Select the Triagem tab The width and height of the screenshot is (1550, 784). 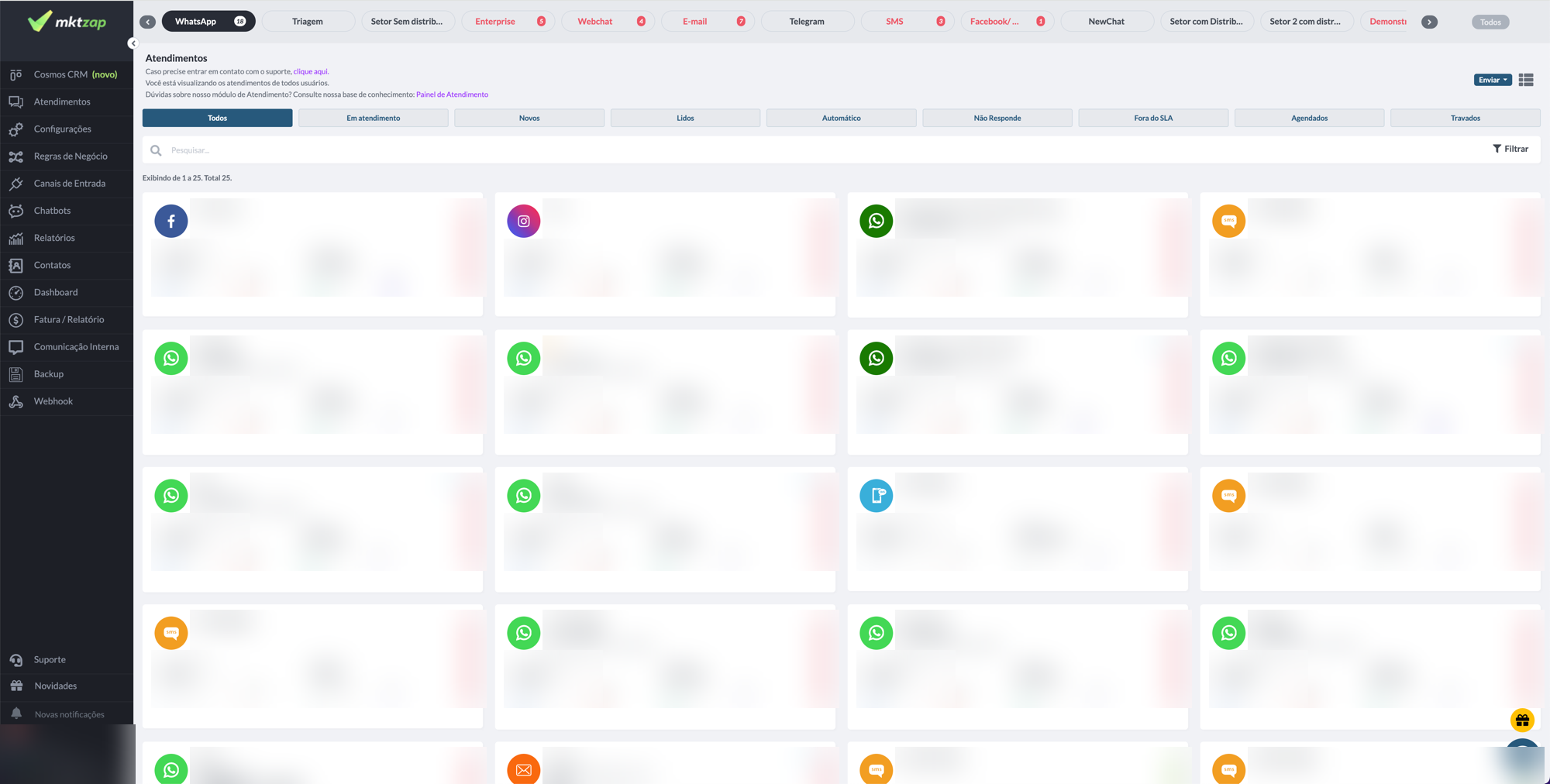(x=308, y=22)
